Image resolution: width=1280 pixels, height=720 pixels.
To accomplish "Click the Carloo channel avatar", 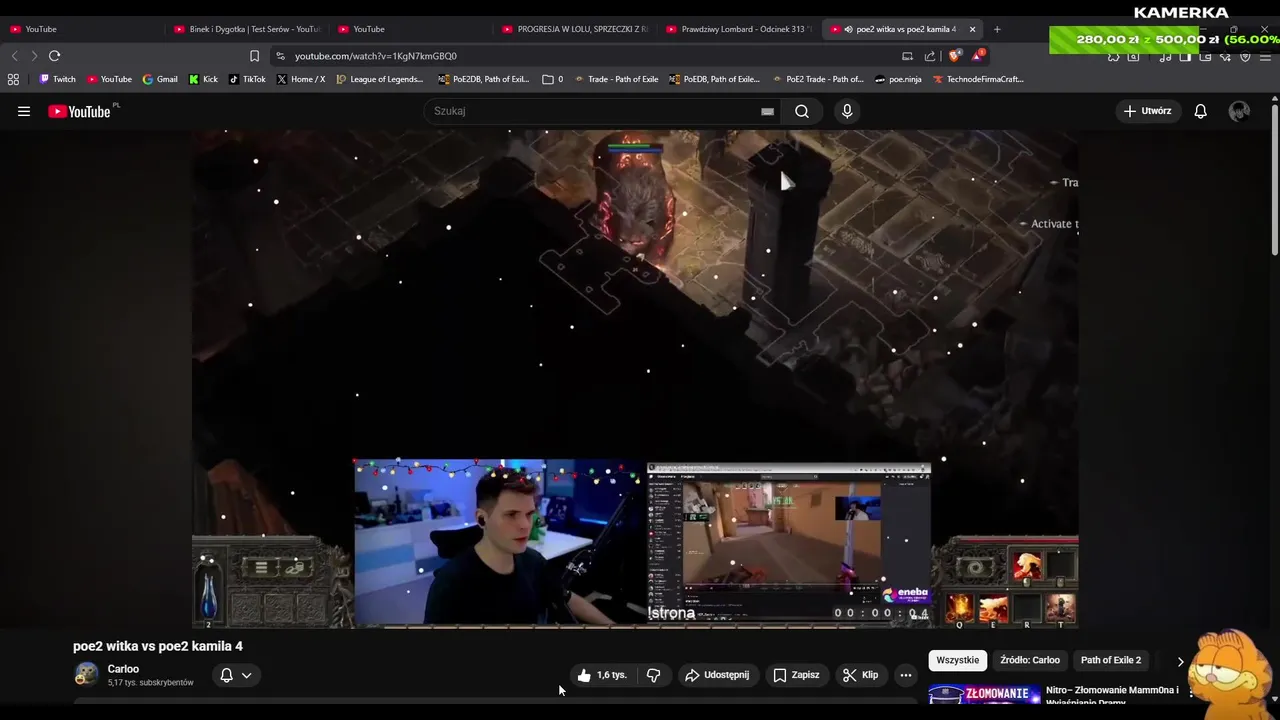I will (86, 675).
